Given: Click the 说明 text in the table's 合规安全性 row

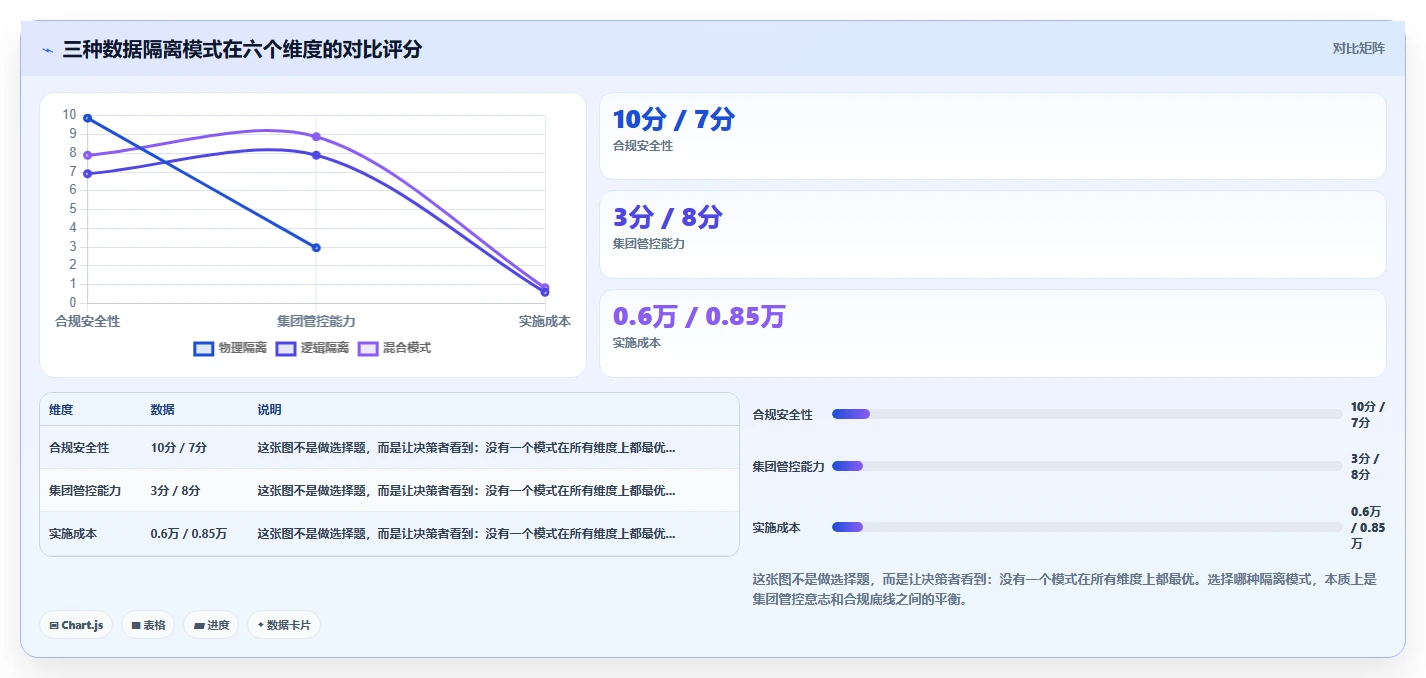Looking at the screenshot, I should coord(466,448).
